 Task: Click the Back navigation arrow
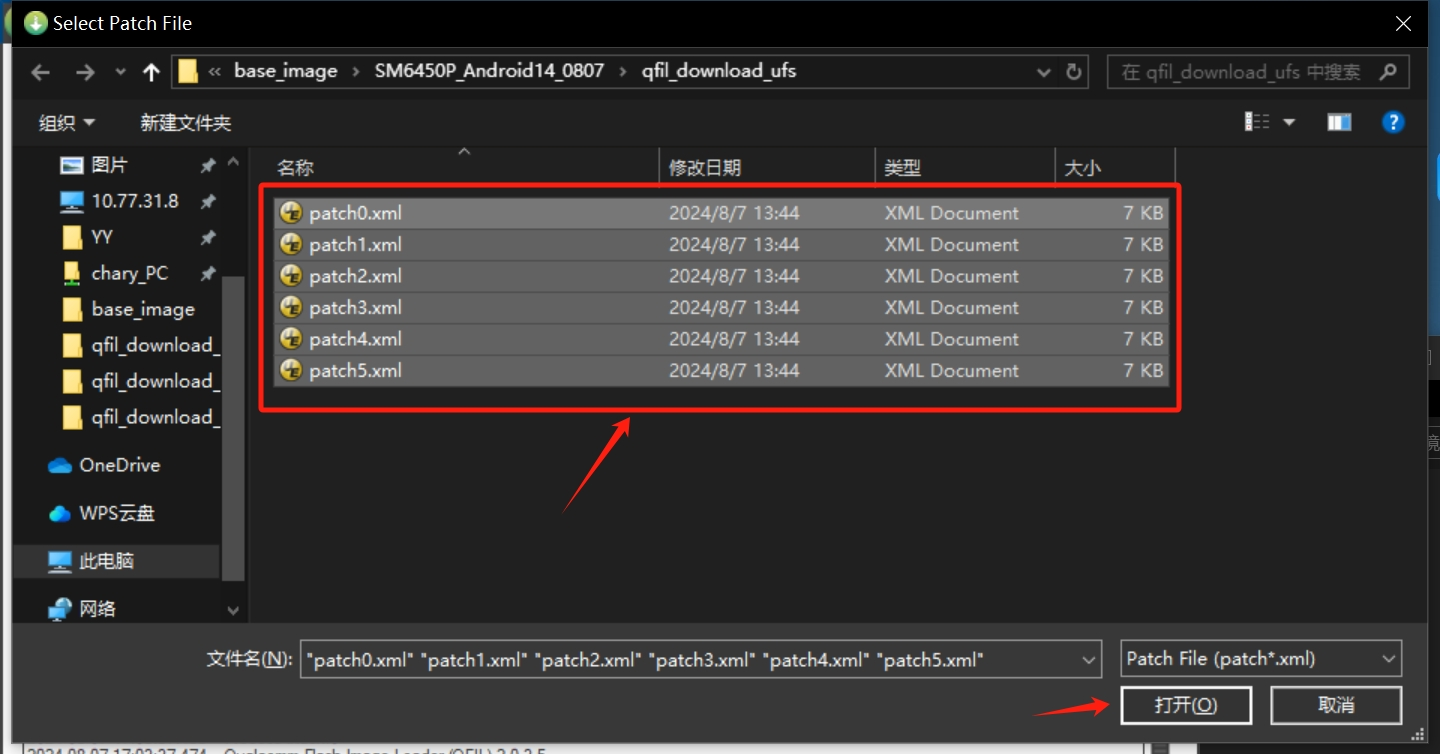[40, 72]
